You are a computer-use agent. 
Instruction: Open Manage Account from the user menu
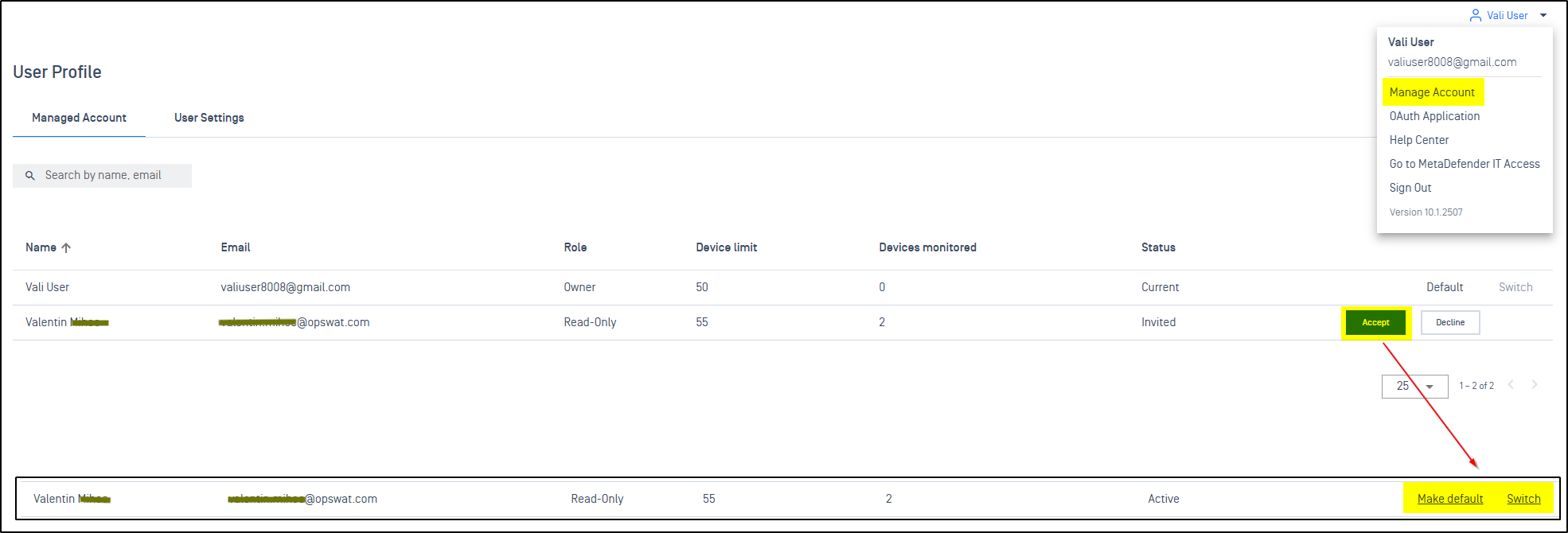(x=1432, y=92)
